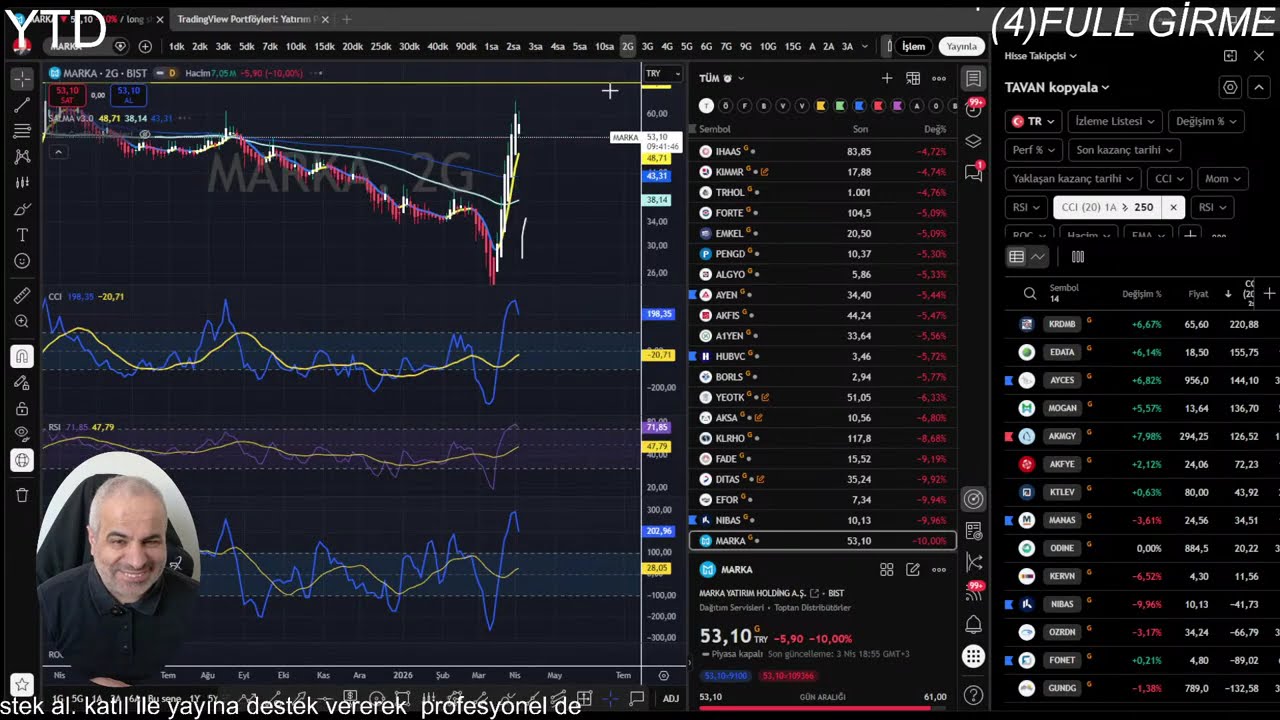Select the TRHOL row in watchlist
The image size is (1280, 720).
click(x=822, y=193)
